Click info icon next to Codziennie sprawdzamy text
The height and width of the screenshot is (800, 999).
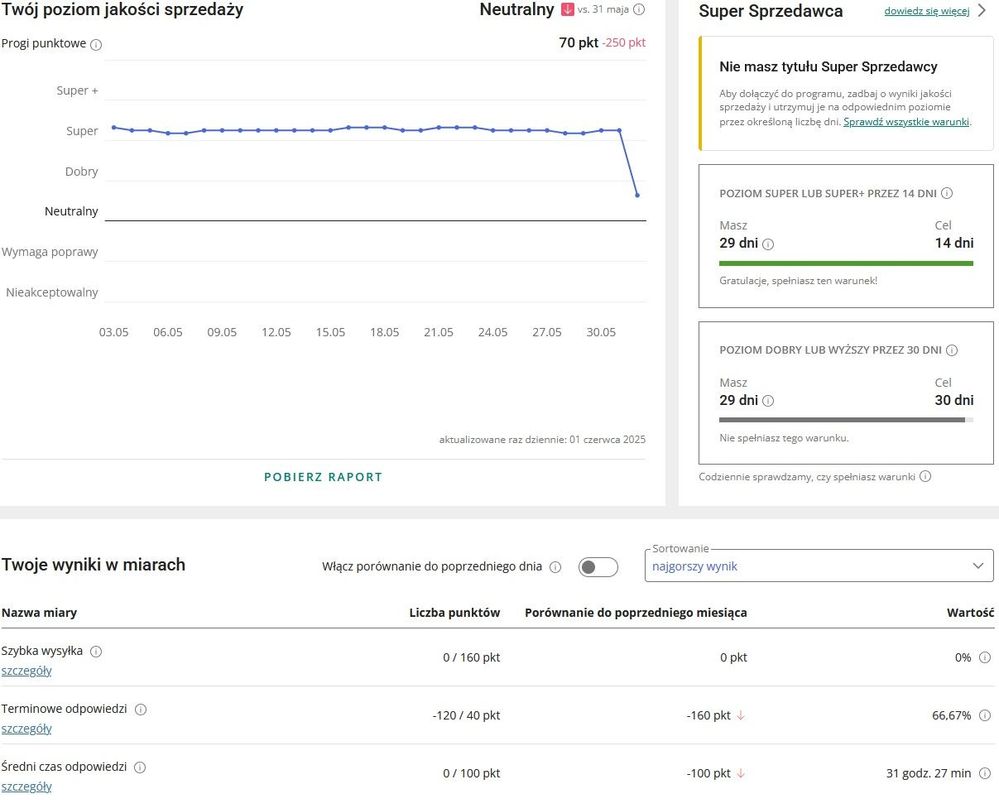(x=925, y=477)
